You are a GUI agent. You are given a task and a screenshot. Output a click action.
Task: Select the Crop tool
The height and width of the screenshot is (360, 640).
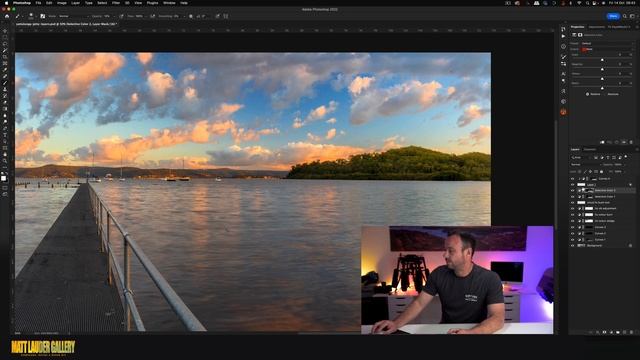(5, 56)
